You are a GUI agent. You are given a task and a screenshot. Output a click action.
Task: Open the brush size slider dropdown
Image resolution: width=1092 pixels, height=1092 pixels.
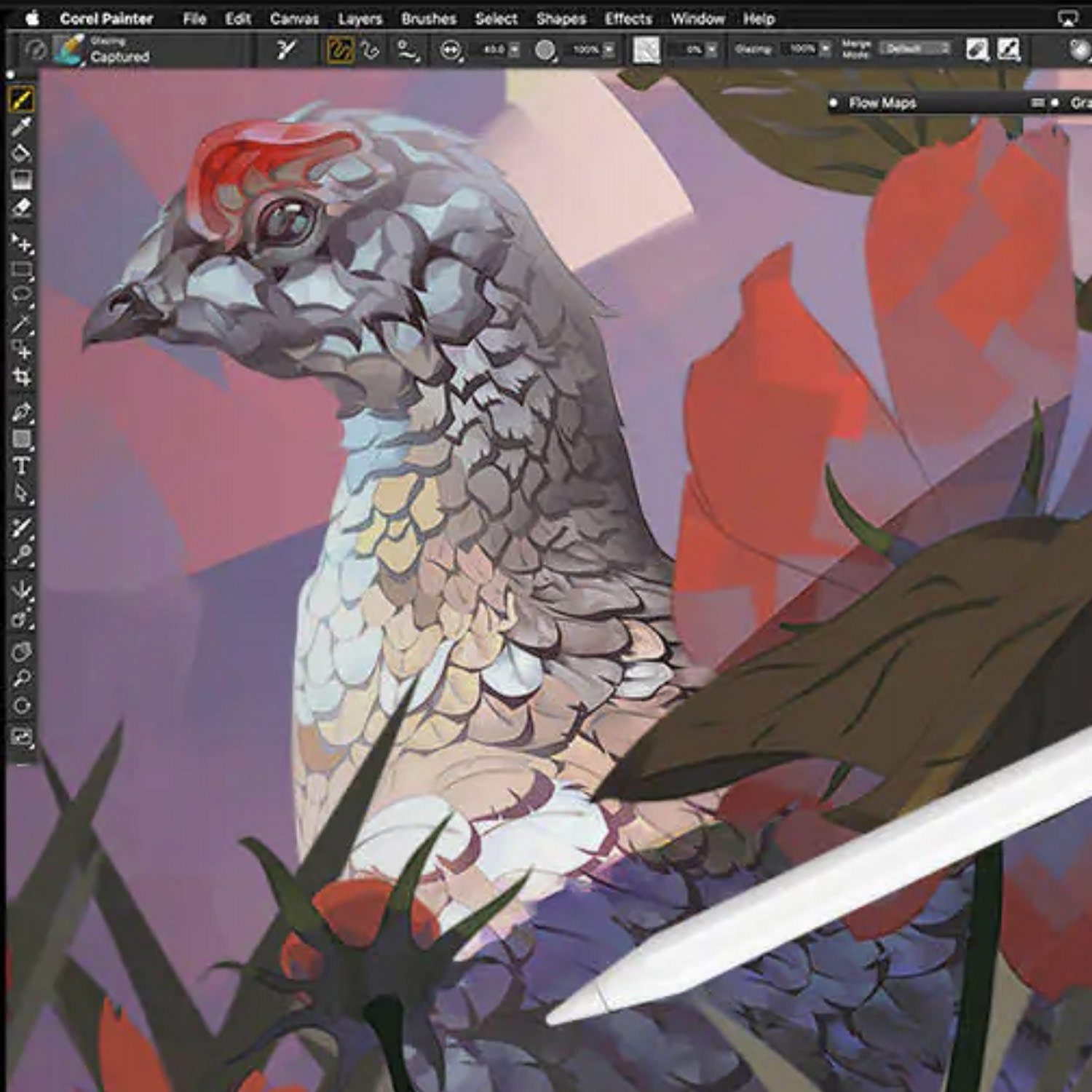tap(515, 50)
